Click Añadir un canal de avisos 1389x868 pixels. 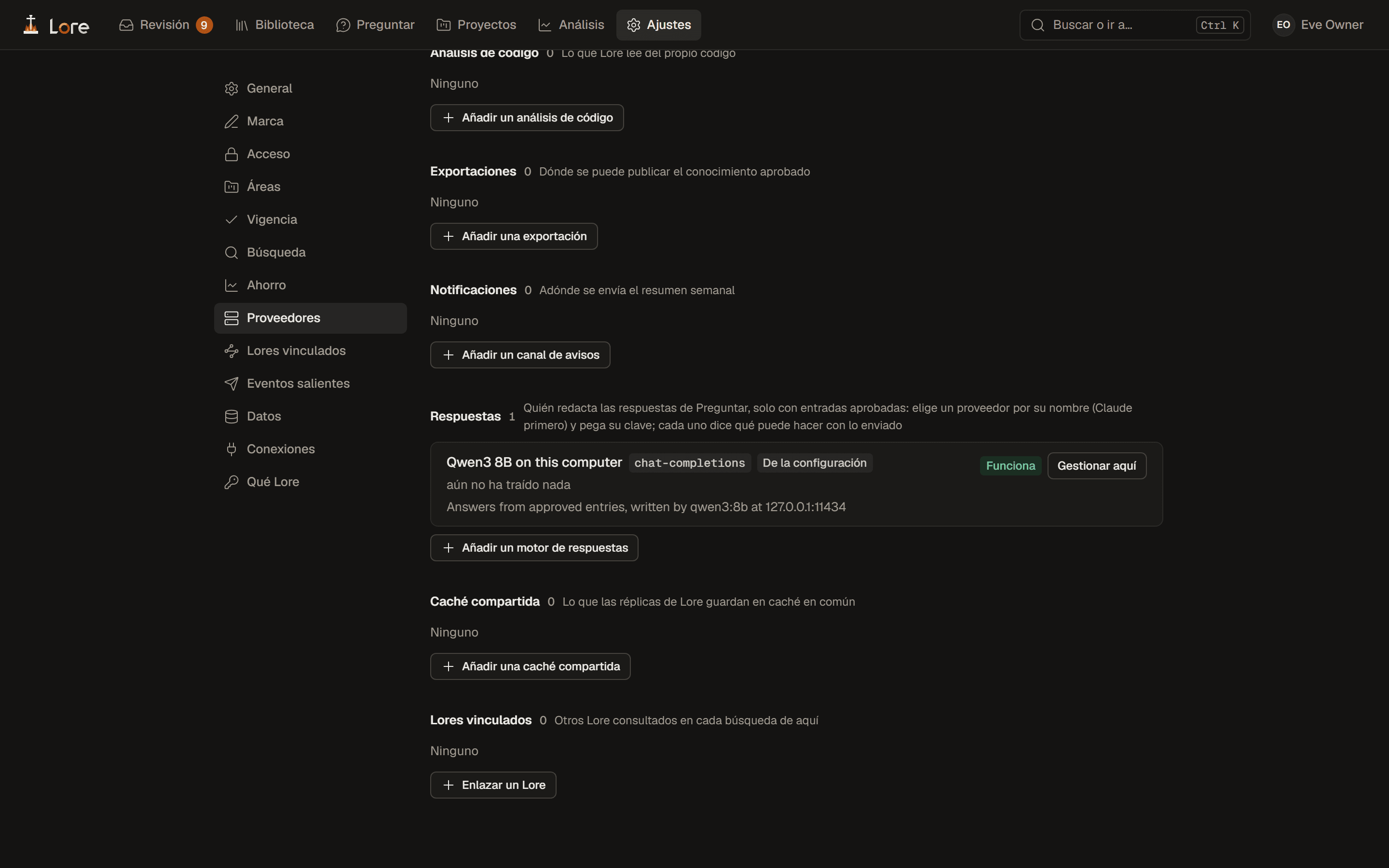coord(520,355)
